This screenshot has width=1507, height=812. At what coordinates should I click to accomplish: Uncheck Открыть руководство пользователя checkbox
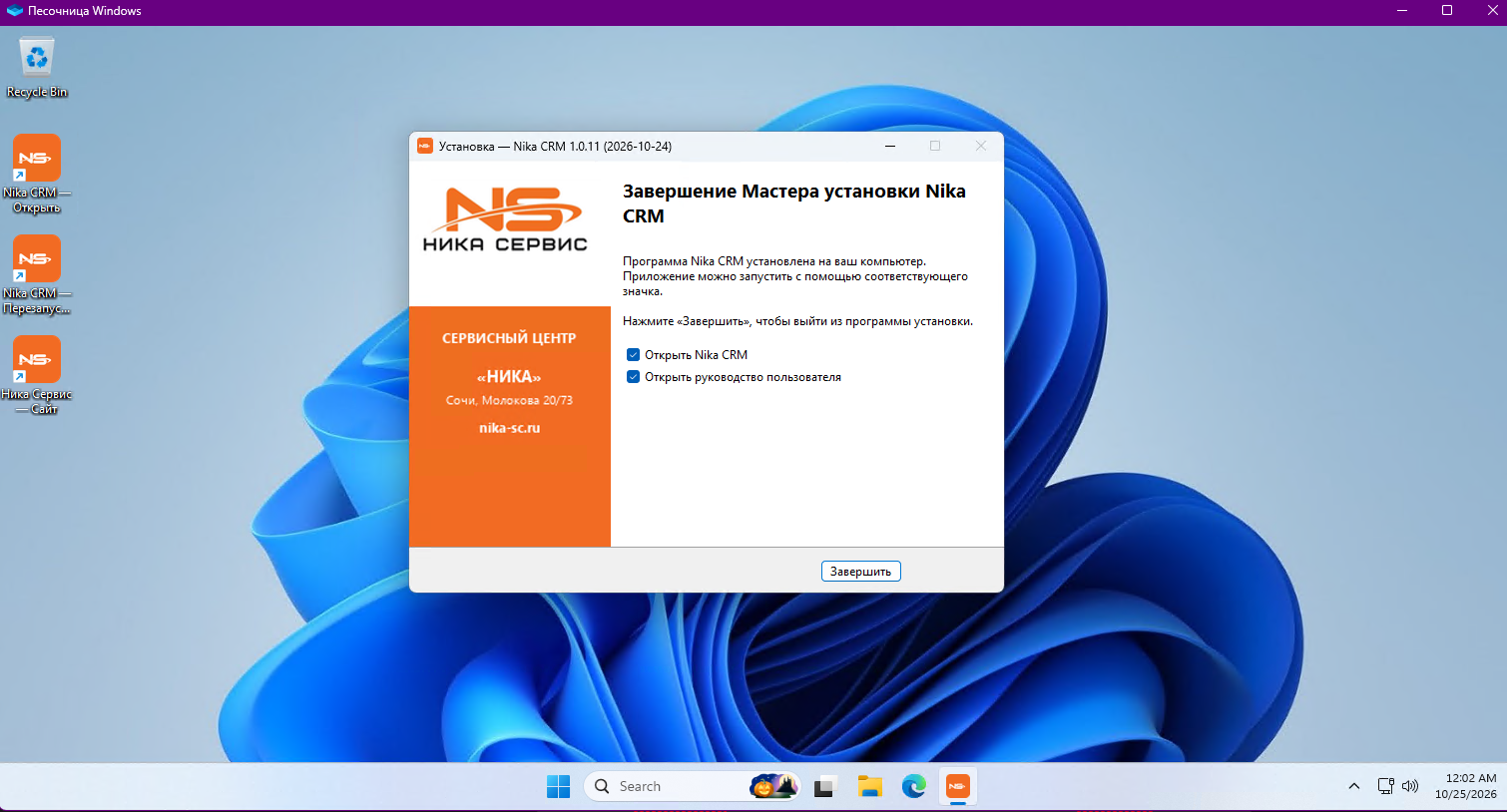click(x=633, y=377)
